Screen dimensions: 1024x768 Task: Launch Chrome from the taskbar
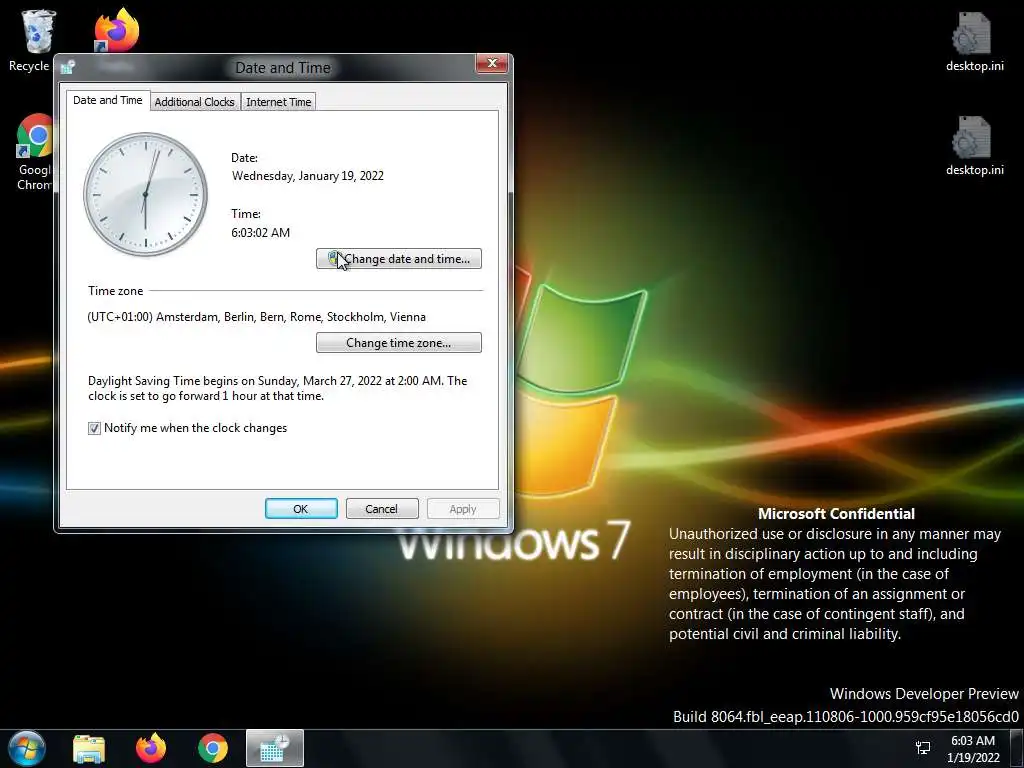tap(213, 748)
